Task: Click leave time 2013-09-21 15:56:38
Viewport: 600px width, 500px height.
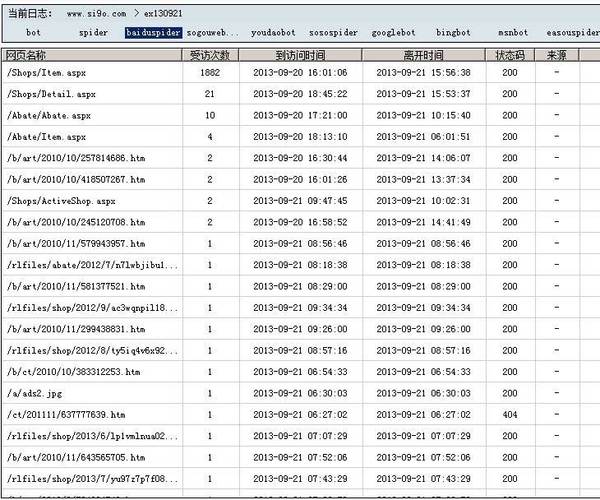Action: 424,72
